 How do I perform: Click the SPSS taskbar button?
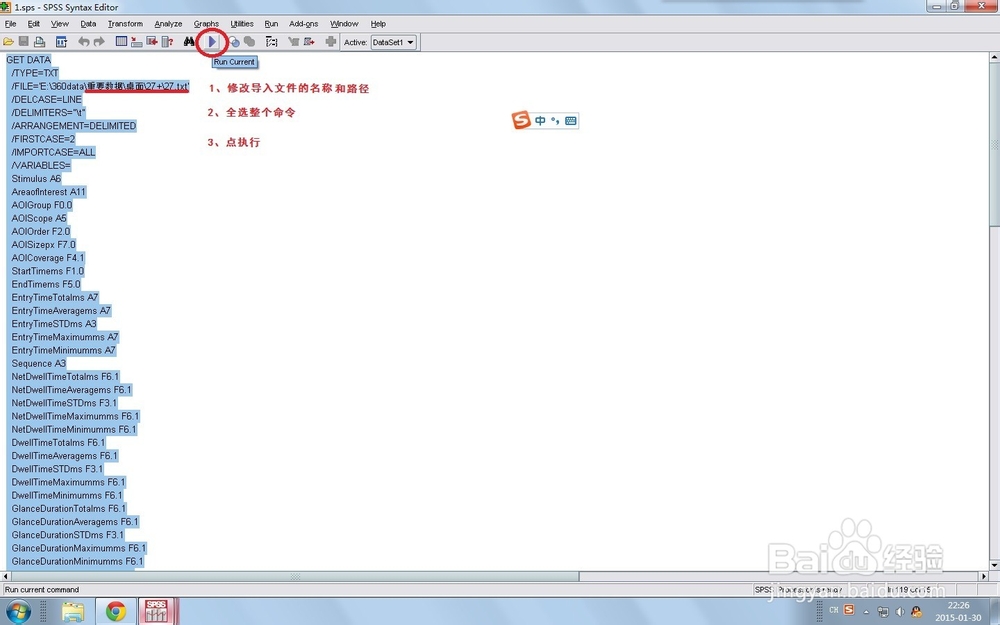156,611
